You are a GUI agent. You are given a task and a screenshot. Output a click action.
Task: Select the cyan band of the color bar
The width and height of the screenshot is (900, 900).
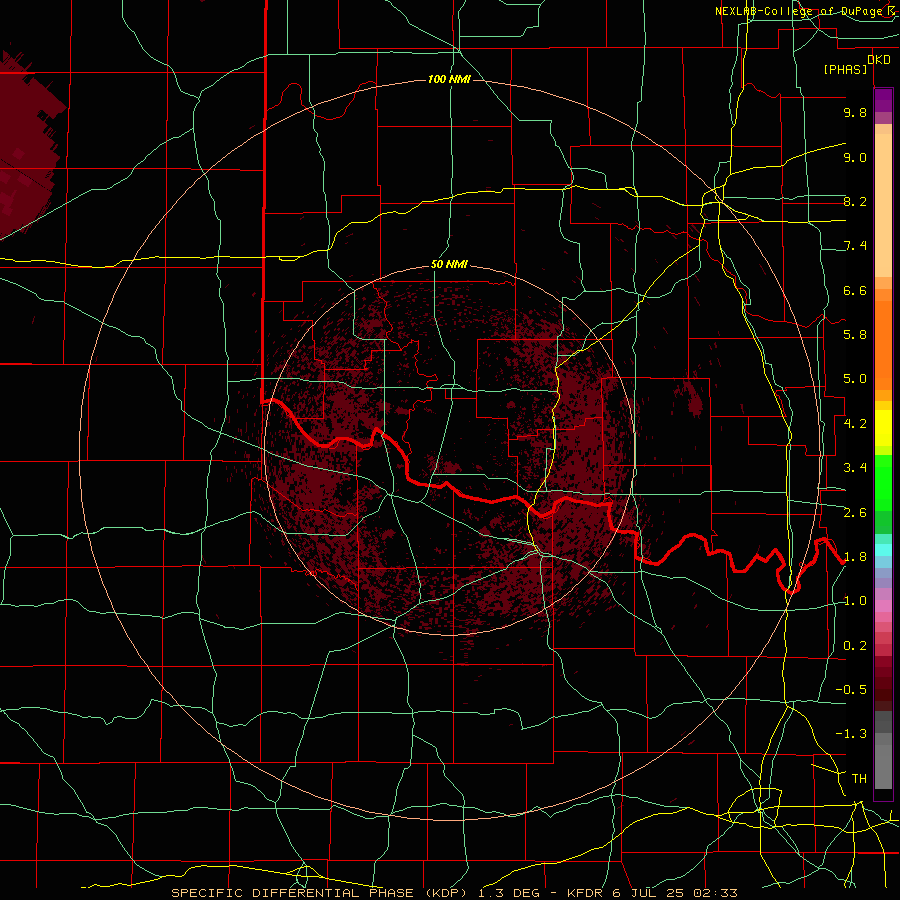[x=883, y=550]
